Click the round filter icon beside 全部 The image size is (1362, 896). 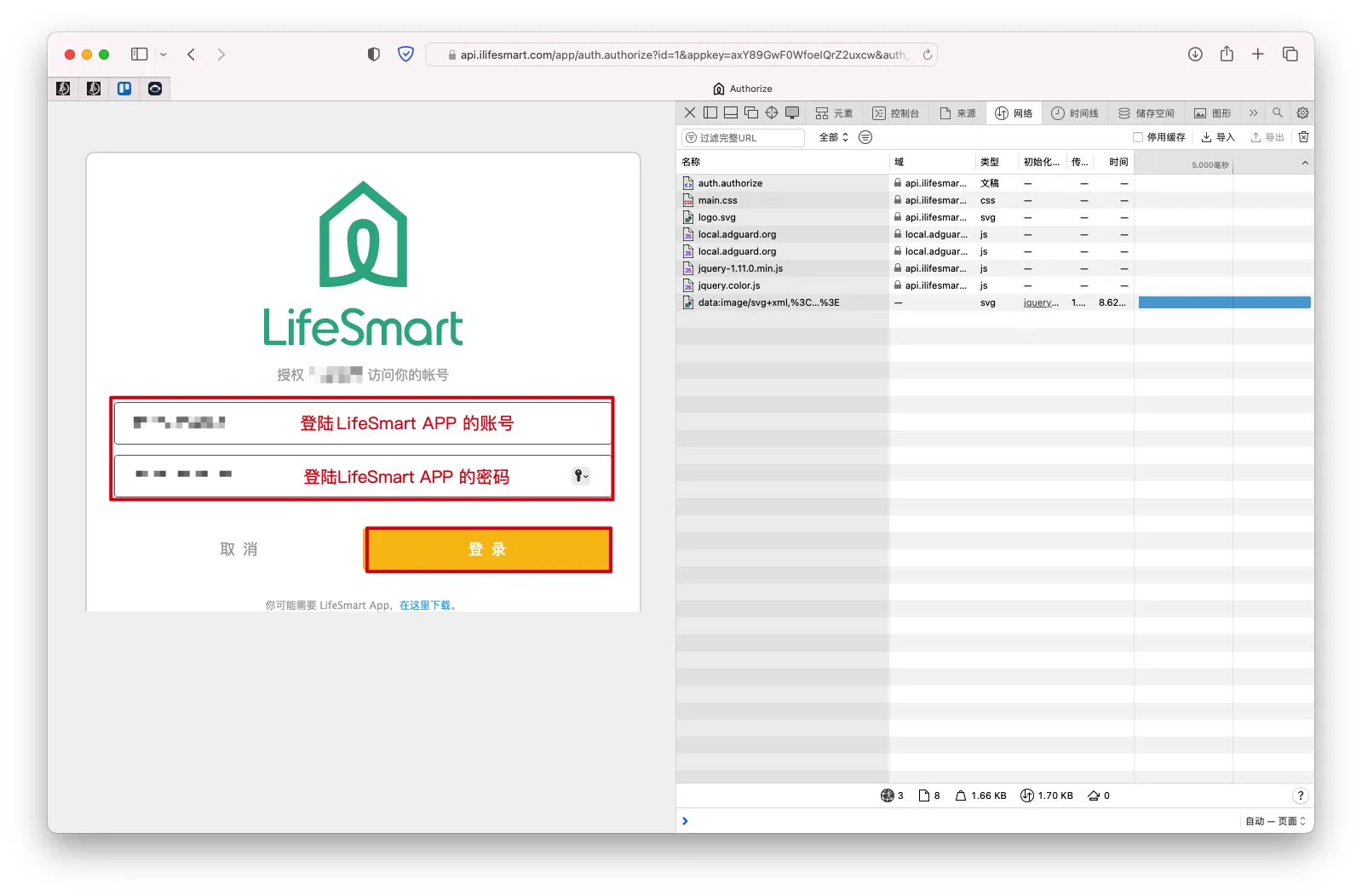pyautogui.click(x=865, y=137)
